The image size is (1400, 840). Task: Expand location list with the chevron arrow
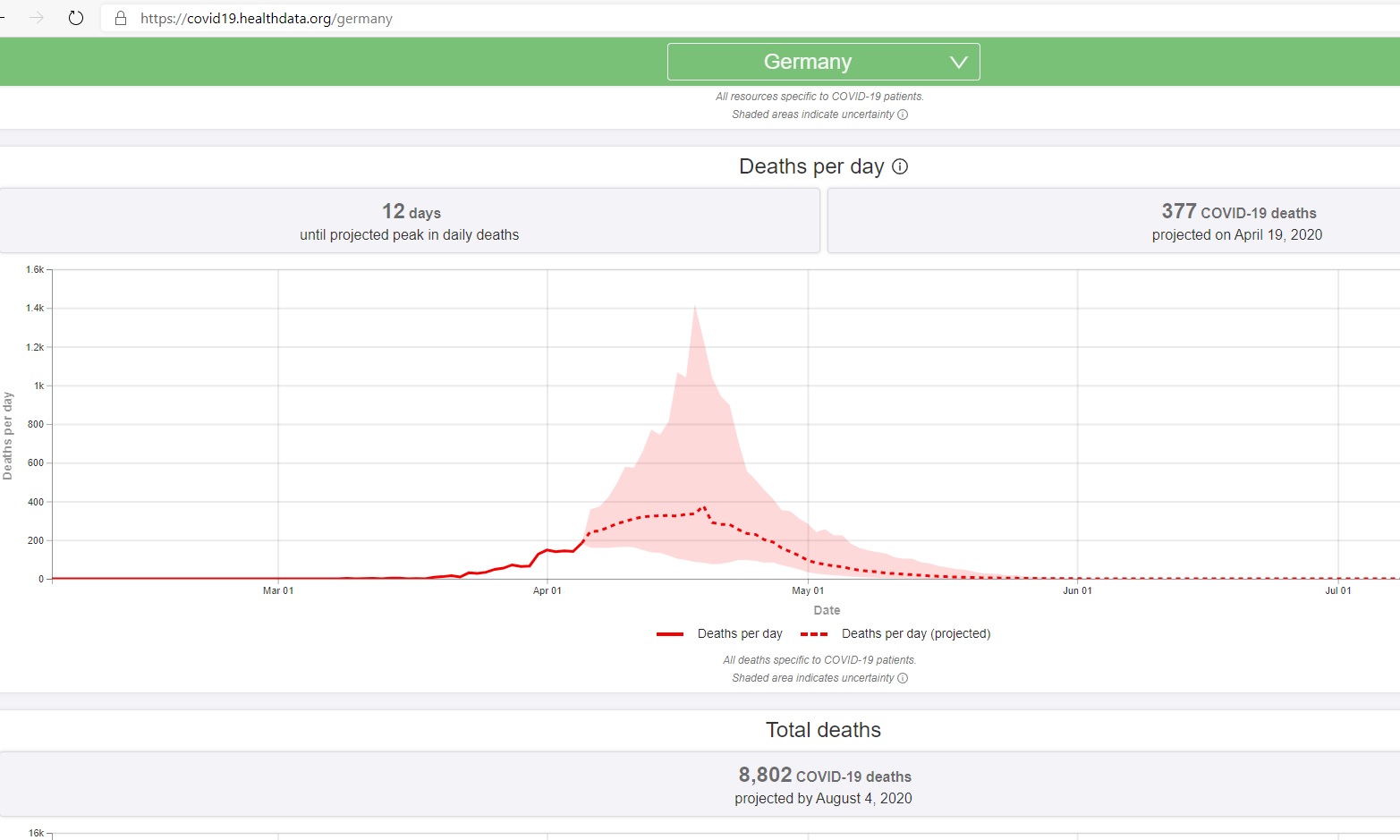pos(959,62)
